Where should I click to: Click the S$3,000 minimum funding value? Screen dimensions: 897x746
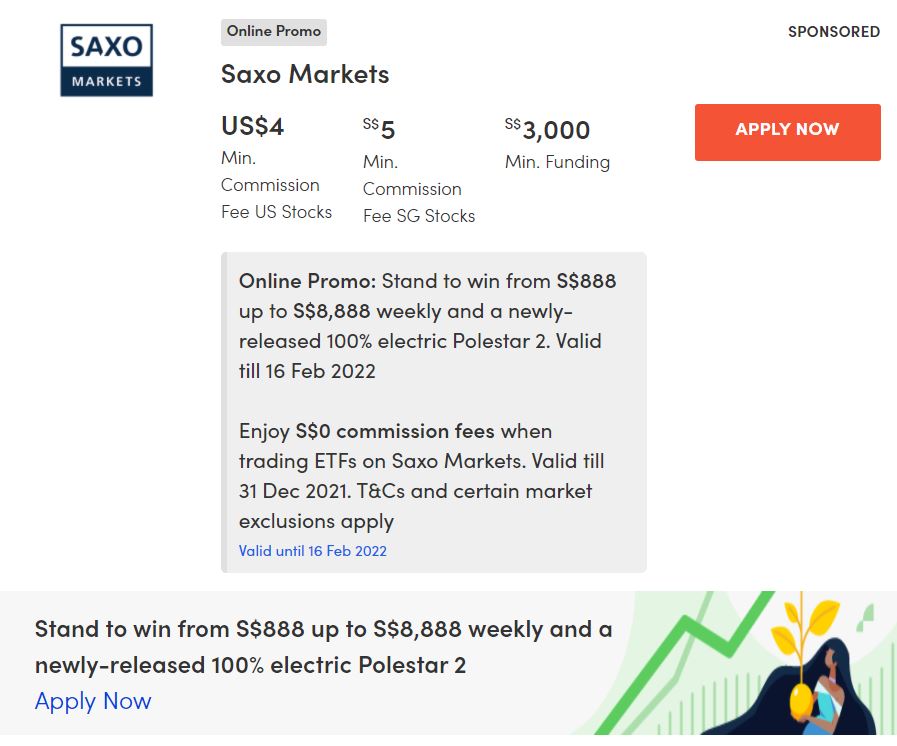[547, 129]
